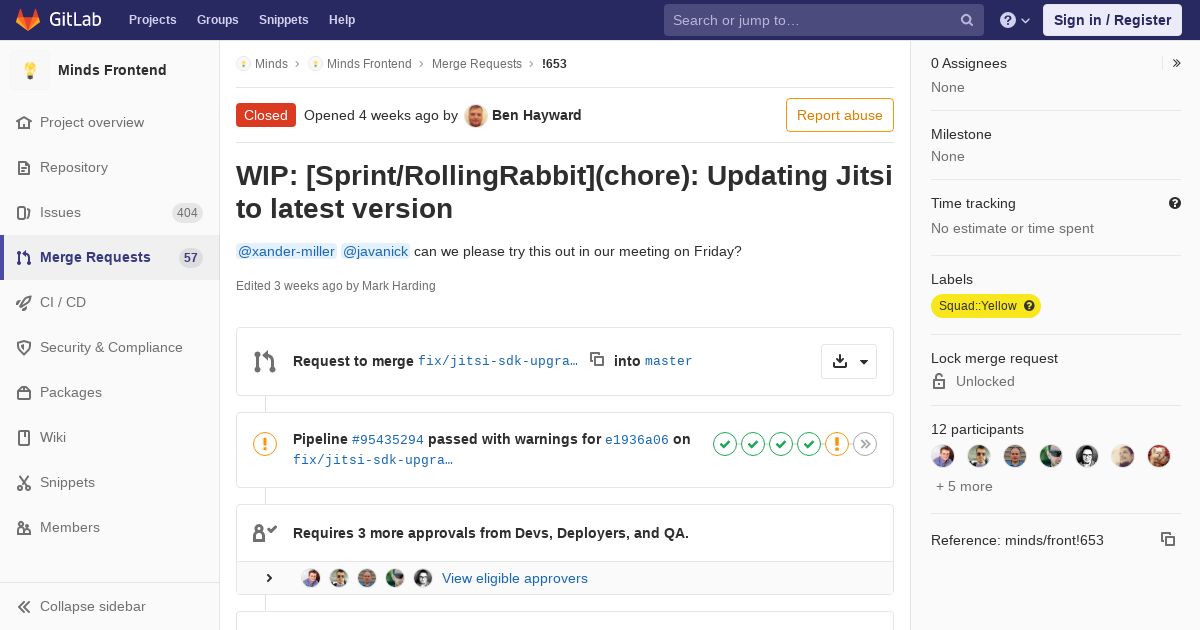Click orange warning pipeline stage icon
1200x630 pixels.
tap(837, 444)
